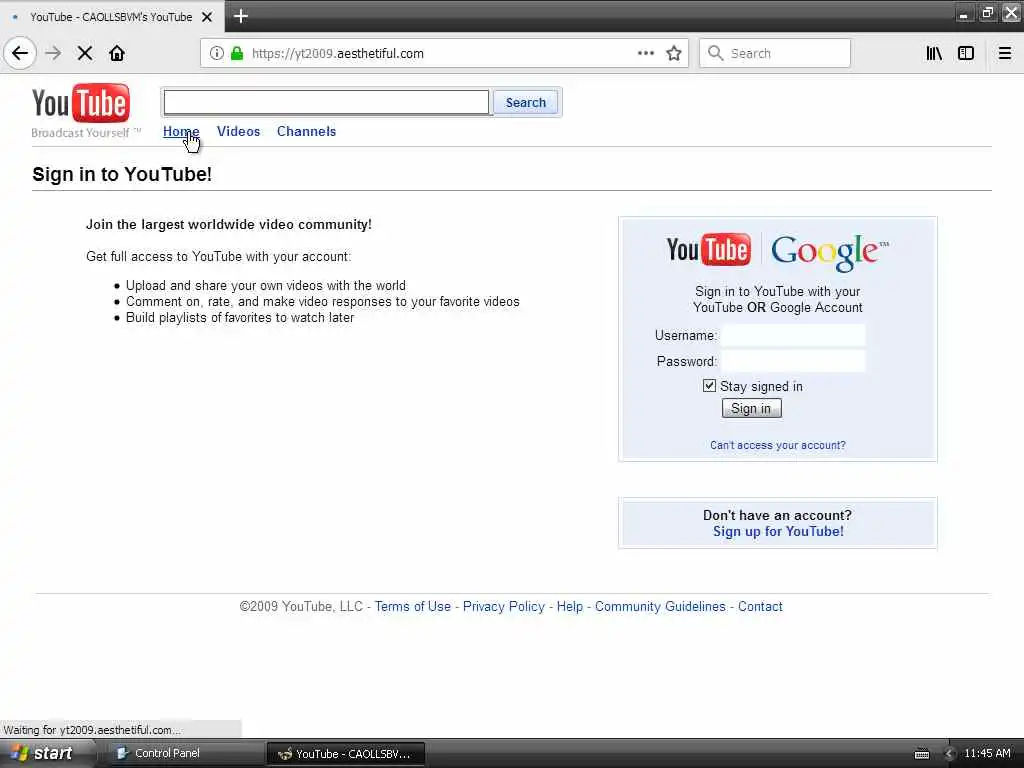This screenshot has height=768, width=1024.
Task: Click the YouTube logo in sign-in box
Action: (x=709, y=250)
